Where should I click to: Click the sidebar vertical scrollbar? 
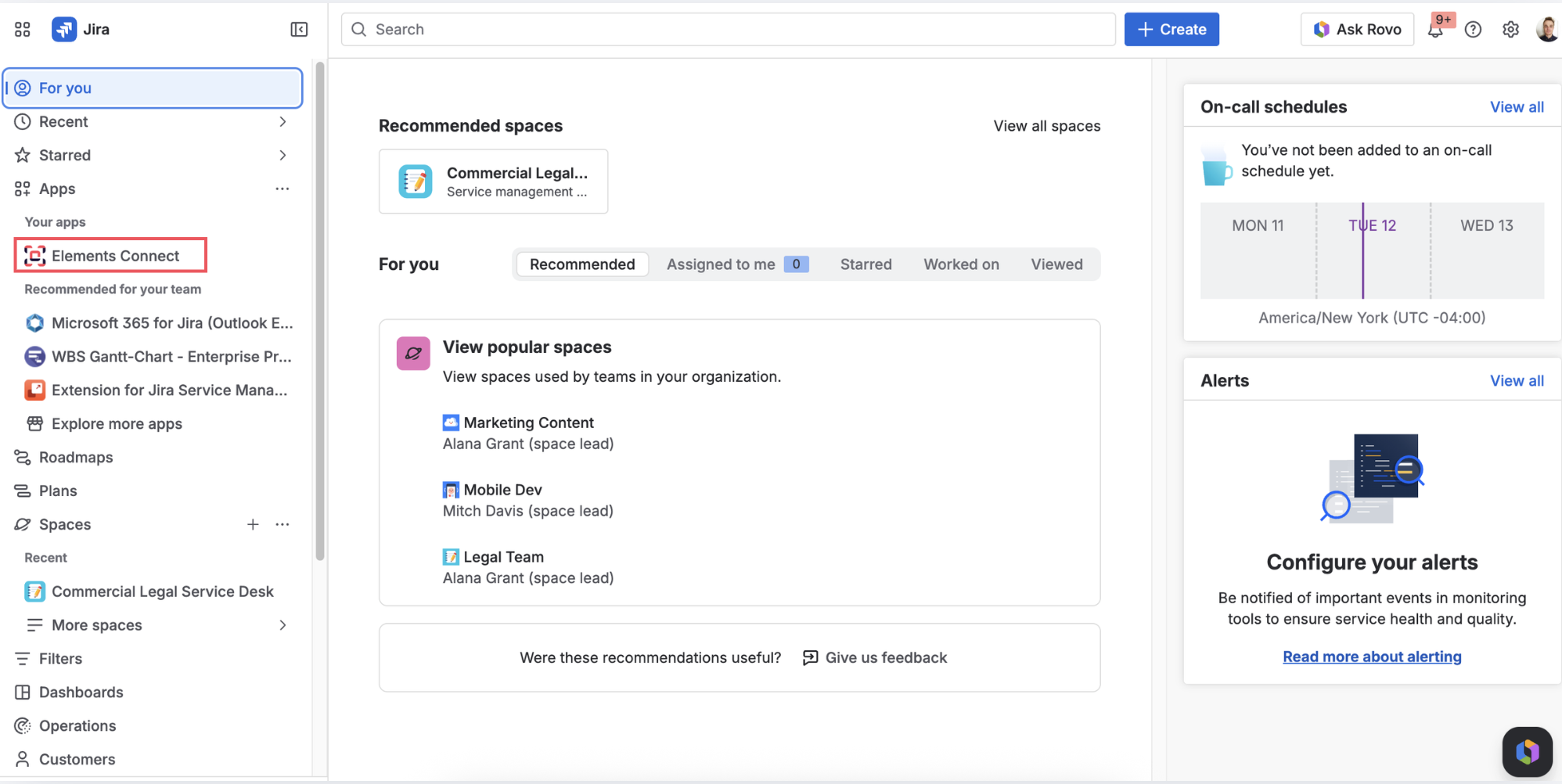(x=319, y=311)
